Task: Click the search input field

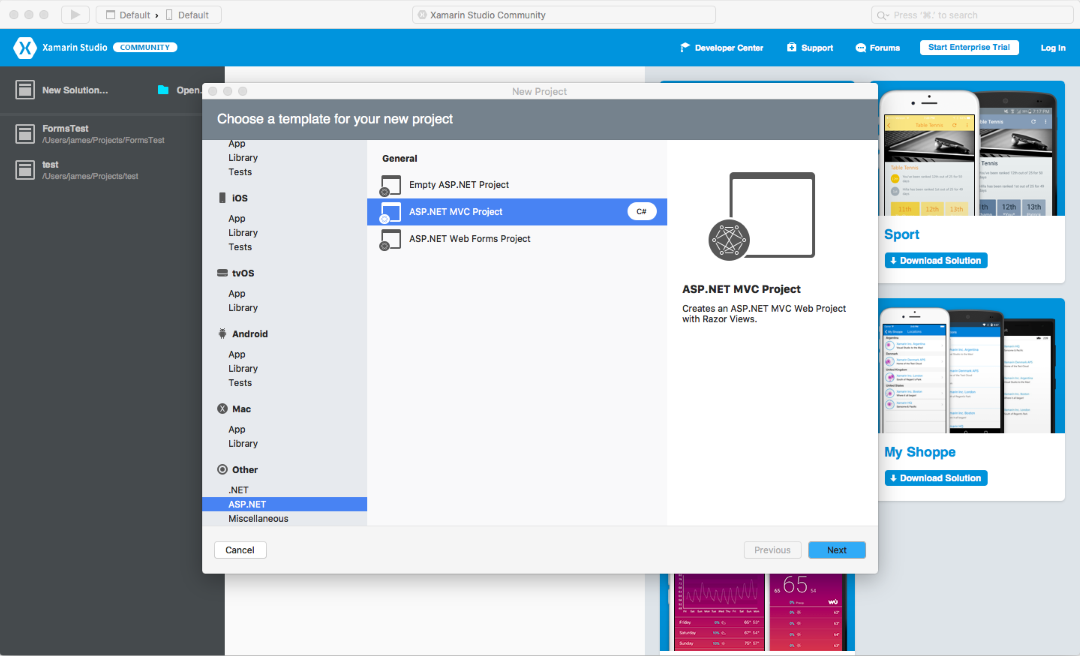Action: point(971,15)
